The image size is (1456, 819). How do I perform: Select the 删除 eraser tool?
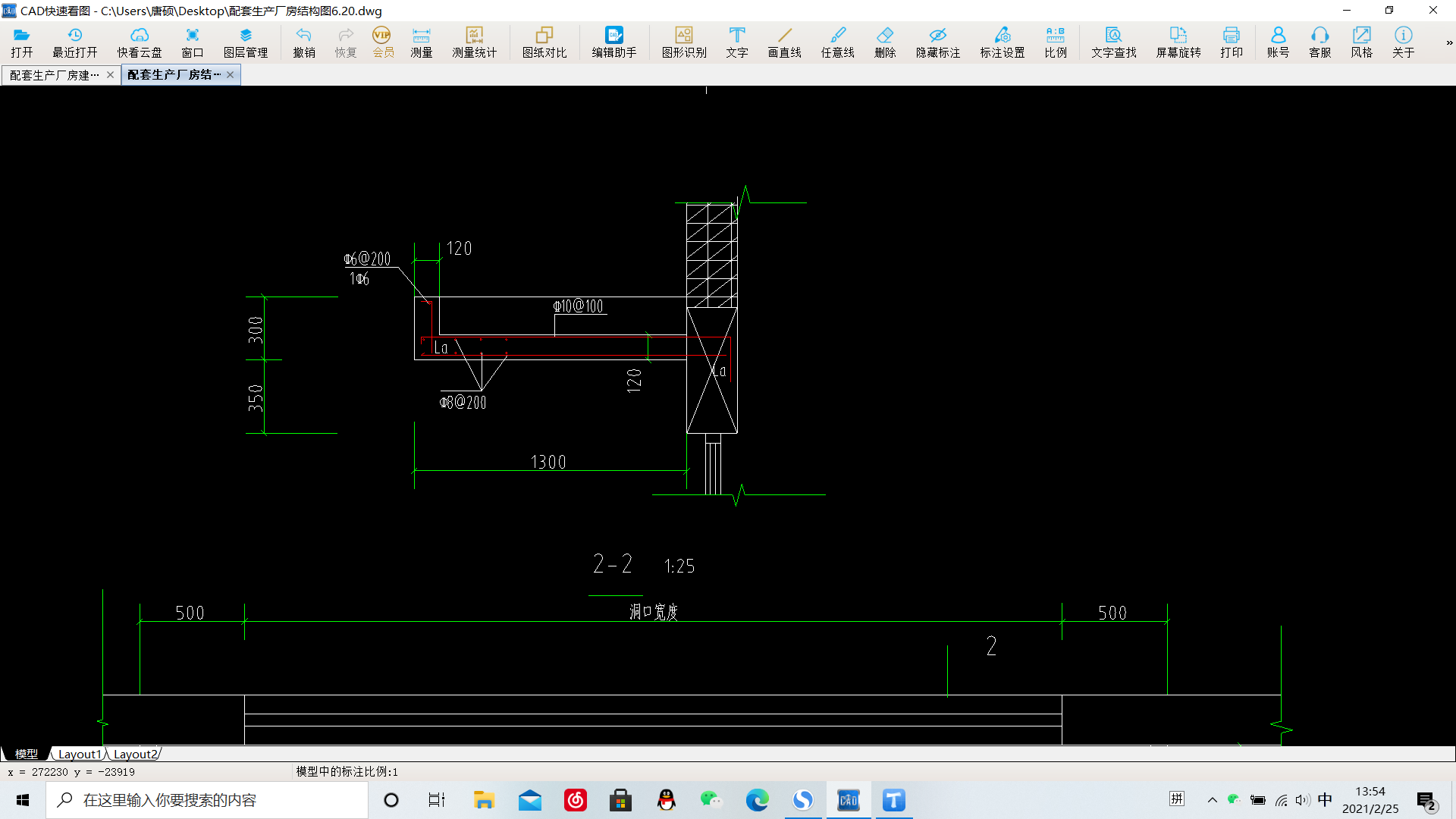[885, 42]
